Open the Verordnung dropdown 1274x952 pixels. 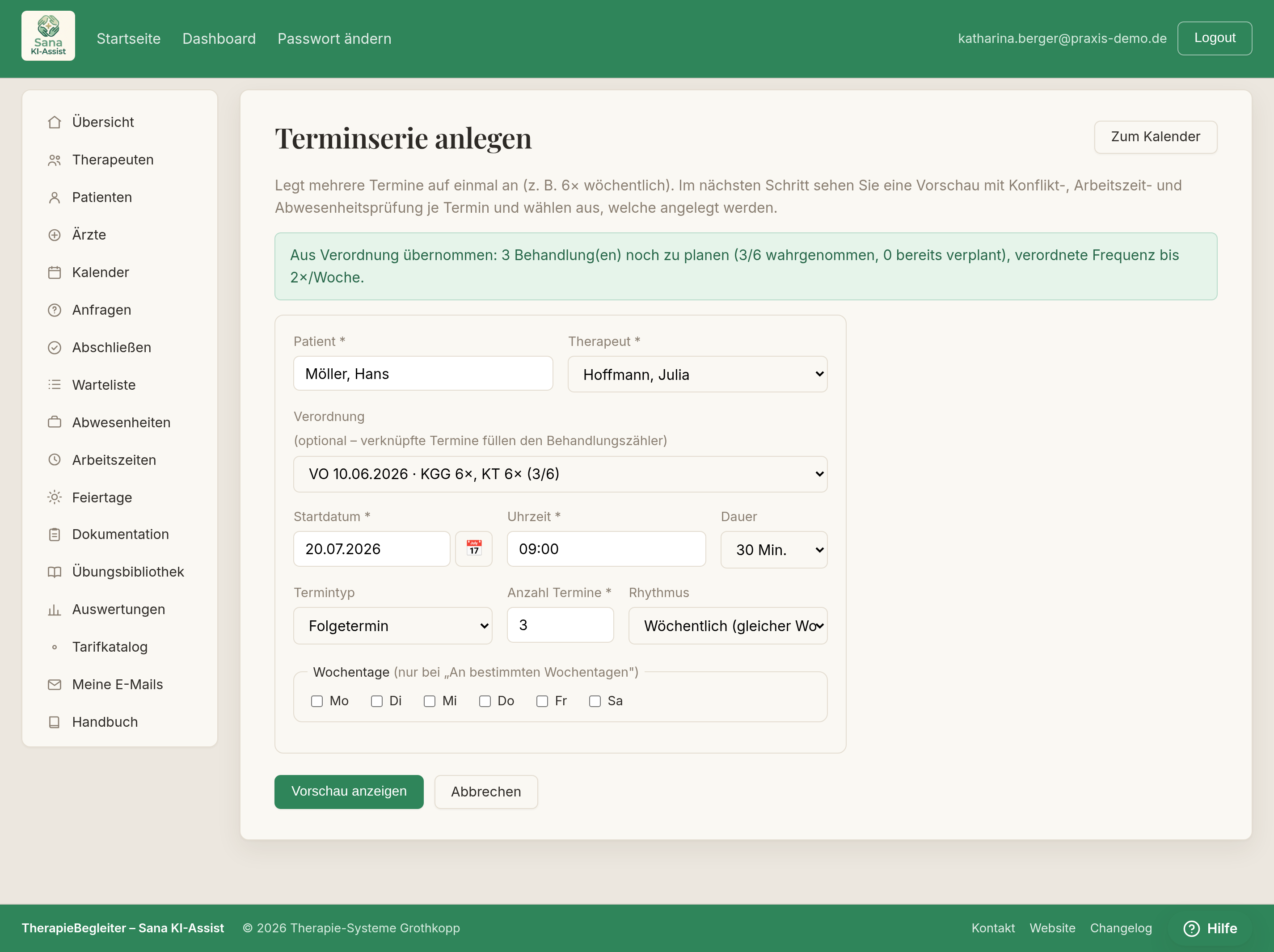[x=561, y=474]
